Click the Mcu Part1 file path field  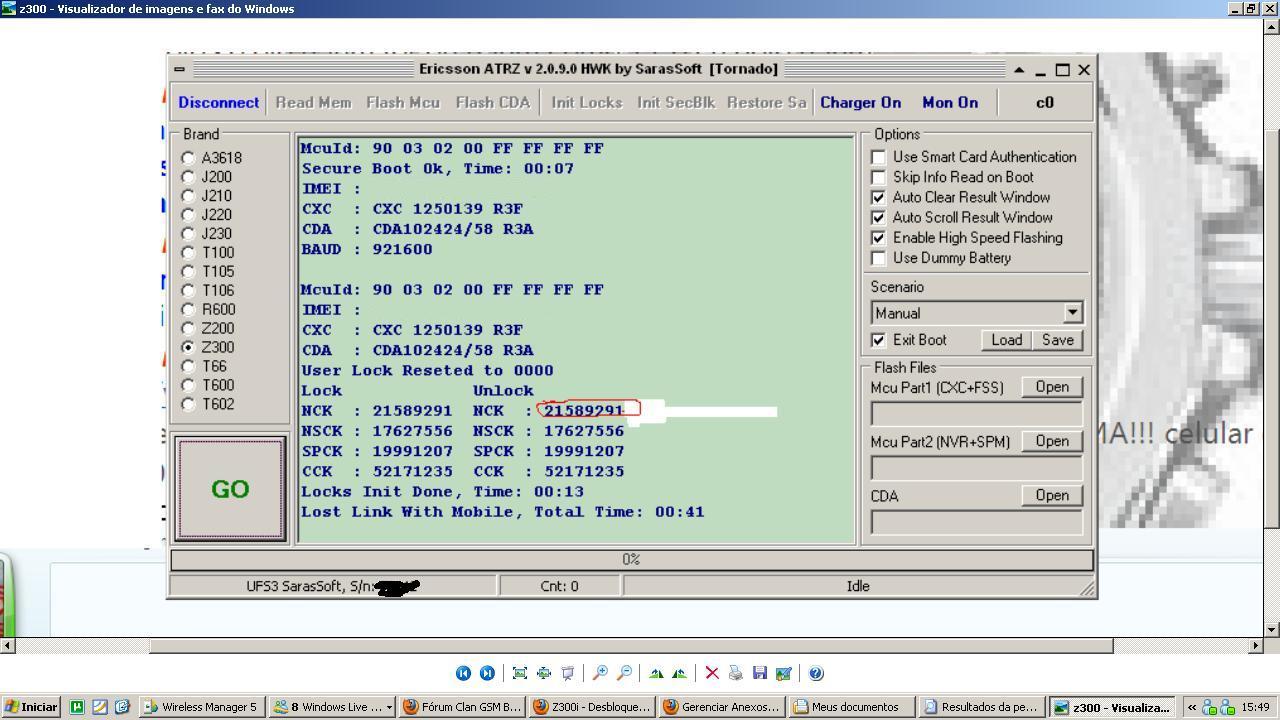pyautogui.click(x=977, y=414)
